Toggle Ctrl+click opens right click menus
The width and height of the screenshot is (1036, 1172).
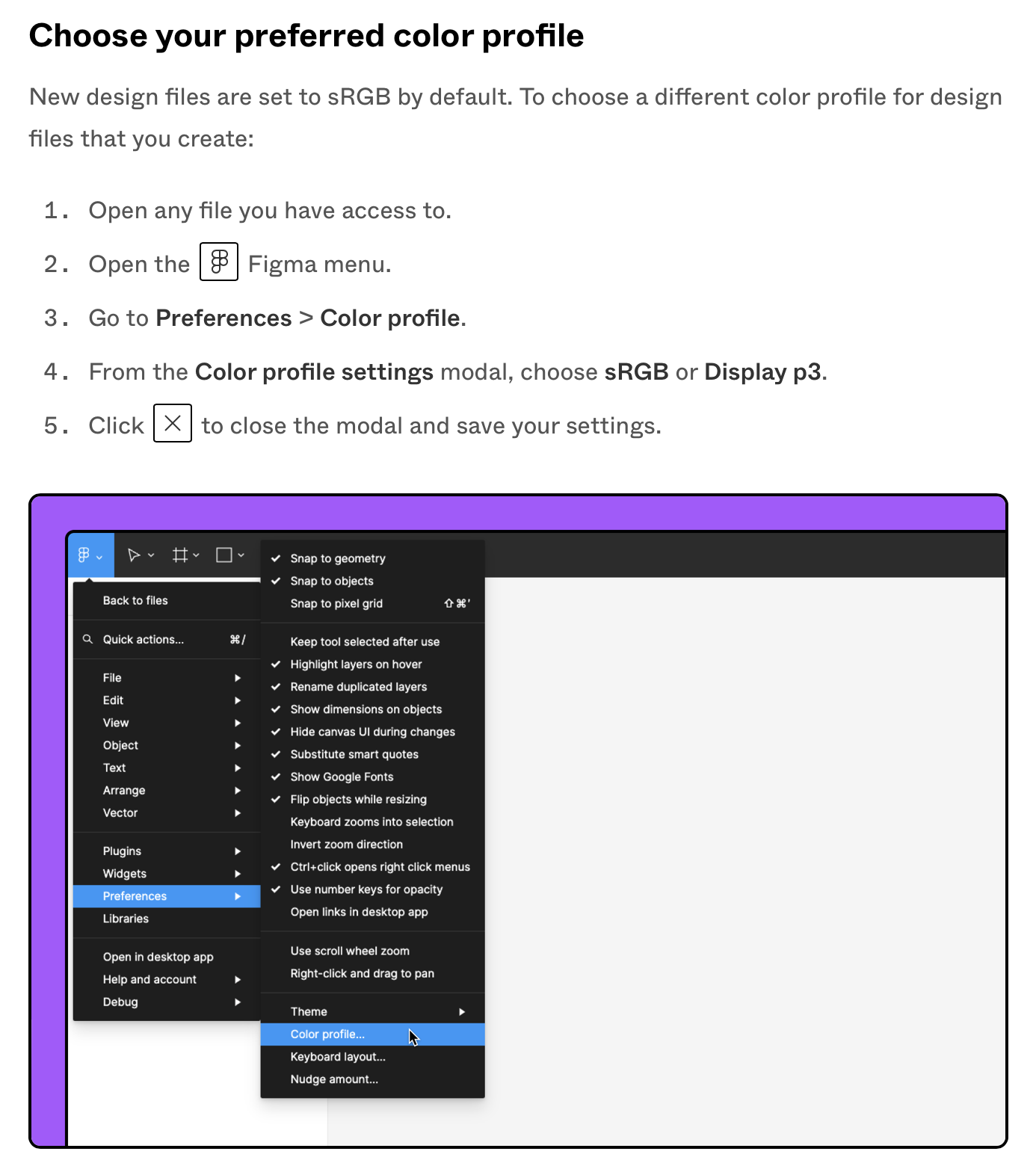pyautogui.click(x=372, y=867)
